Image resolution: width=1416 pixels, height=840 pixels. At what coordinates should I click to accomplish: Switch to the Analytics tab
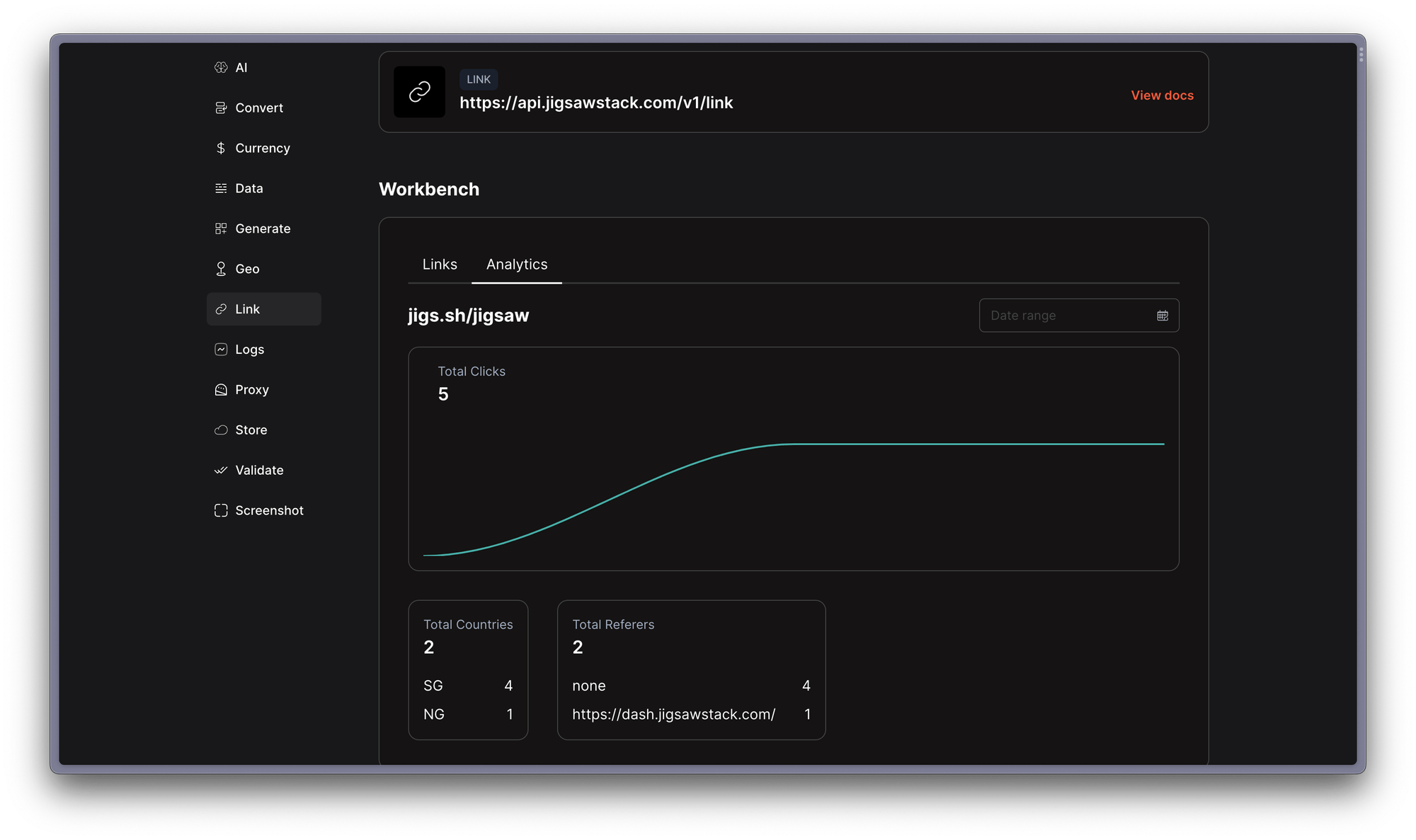517,264
